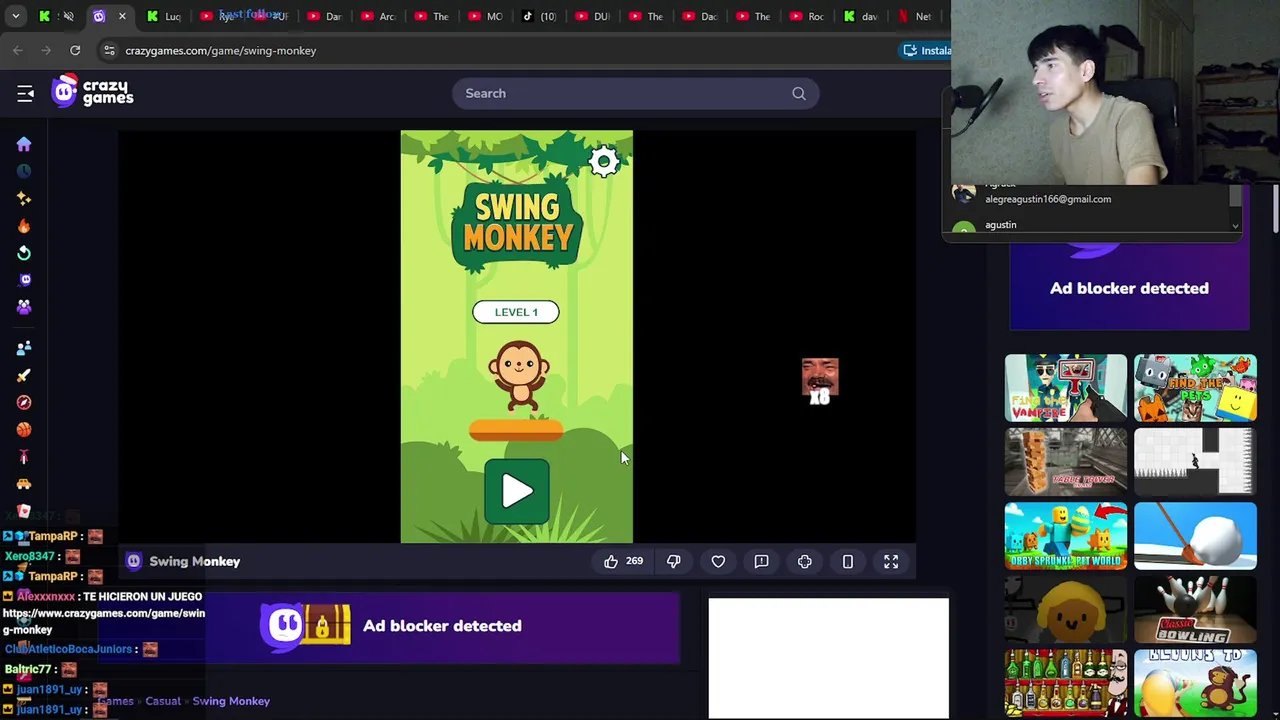Open the 2 Player category icon
1280x720 pixels.
coord(24,348)
